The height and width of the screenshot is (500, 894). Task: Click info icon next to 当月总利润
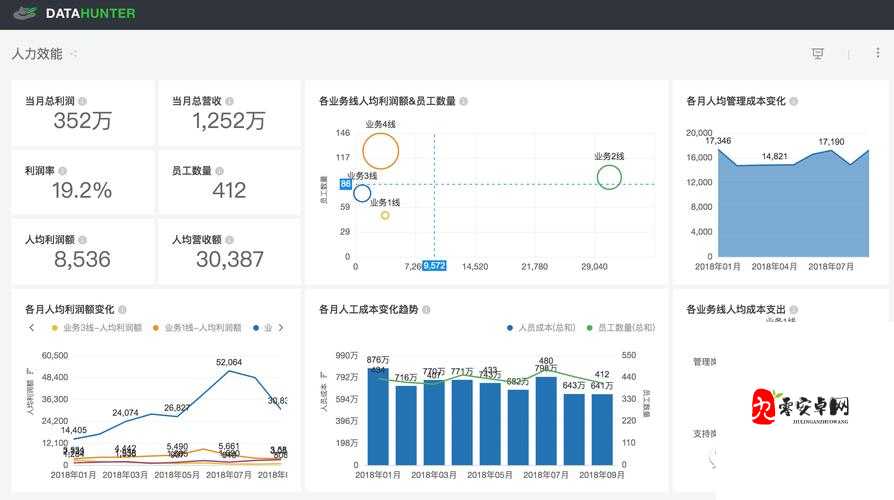coord(82,101)
